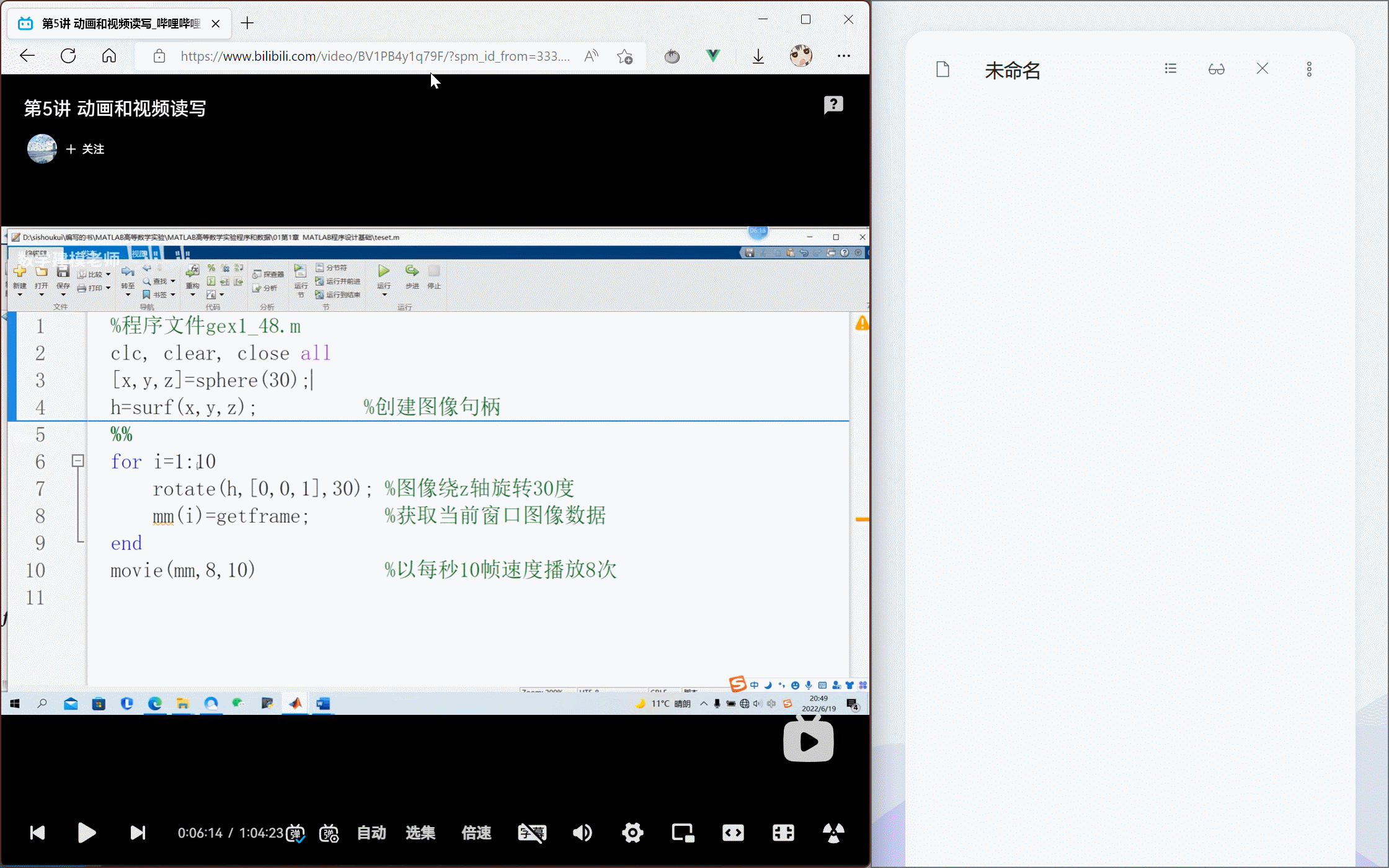Toggle danmaku with the 弹 button
This screenshot has height=868, width=1389.
point(296,833)
